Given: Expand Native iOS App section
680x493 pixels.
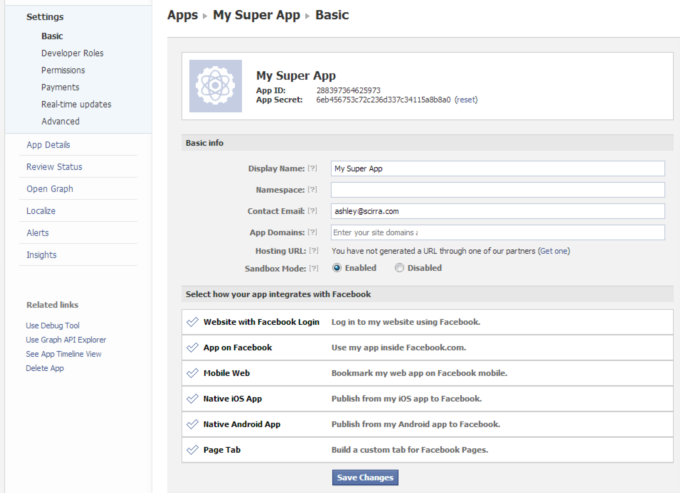Looking at the screenshot, I should (x=427, y=399).
